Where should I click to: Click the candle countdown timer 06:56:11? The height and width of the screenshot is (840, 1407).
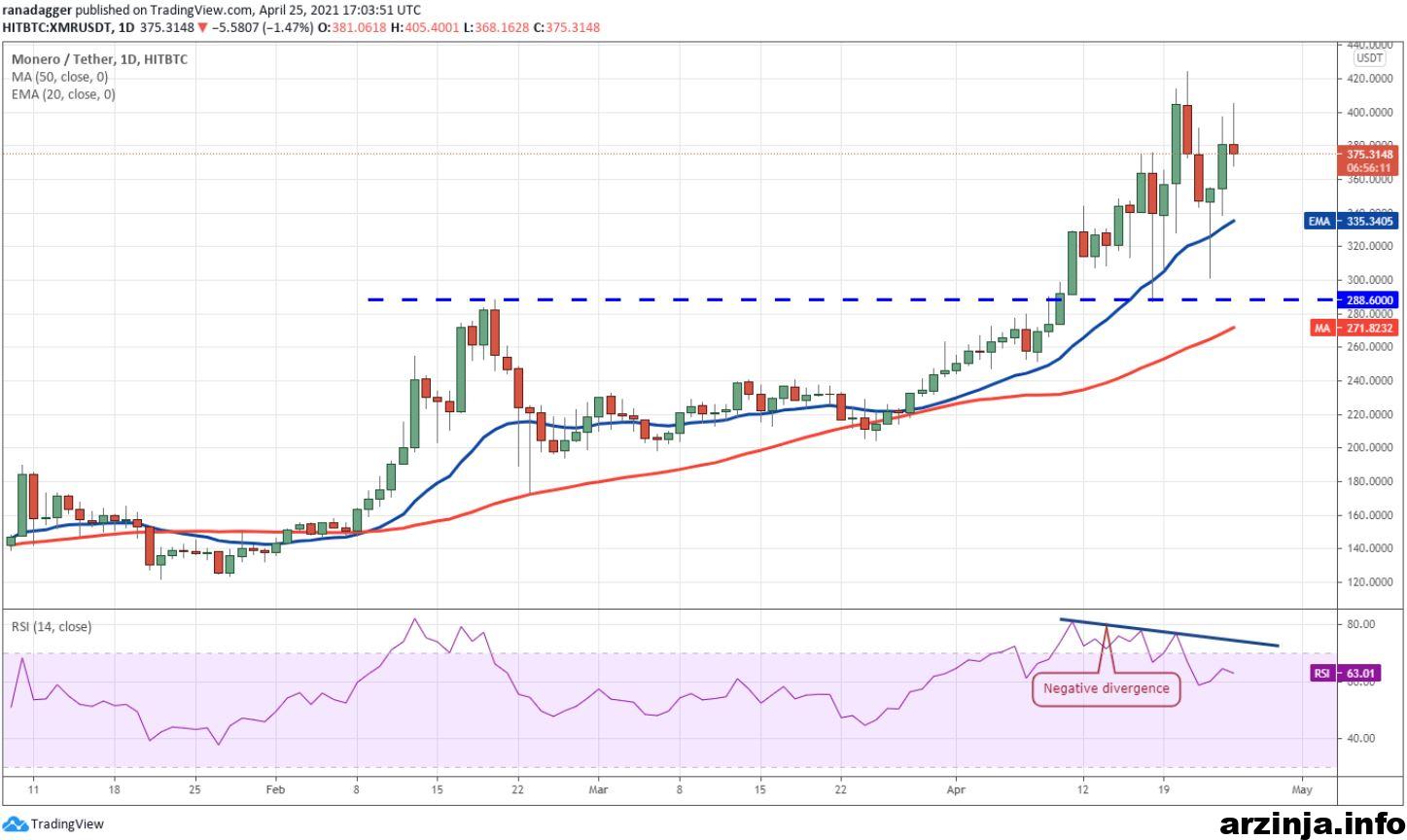1369,167
